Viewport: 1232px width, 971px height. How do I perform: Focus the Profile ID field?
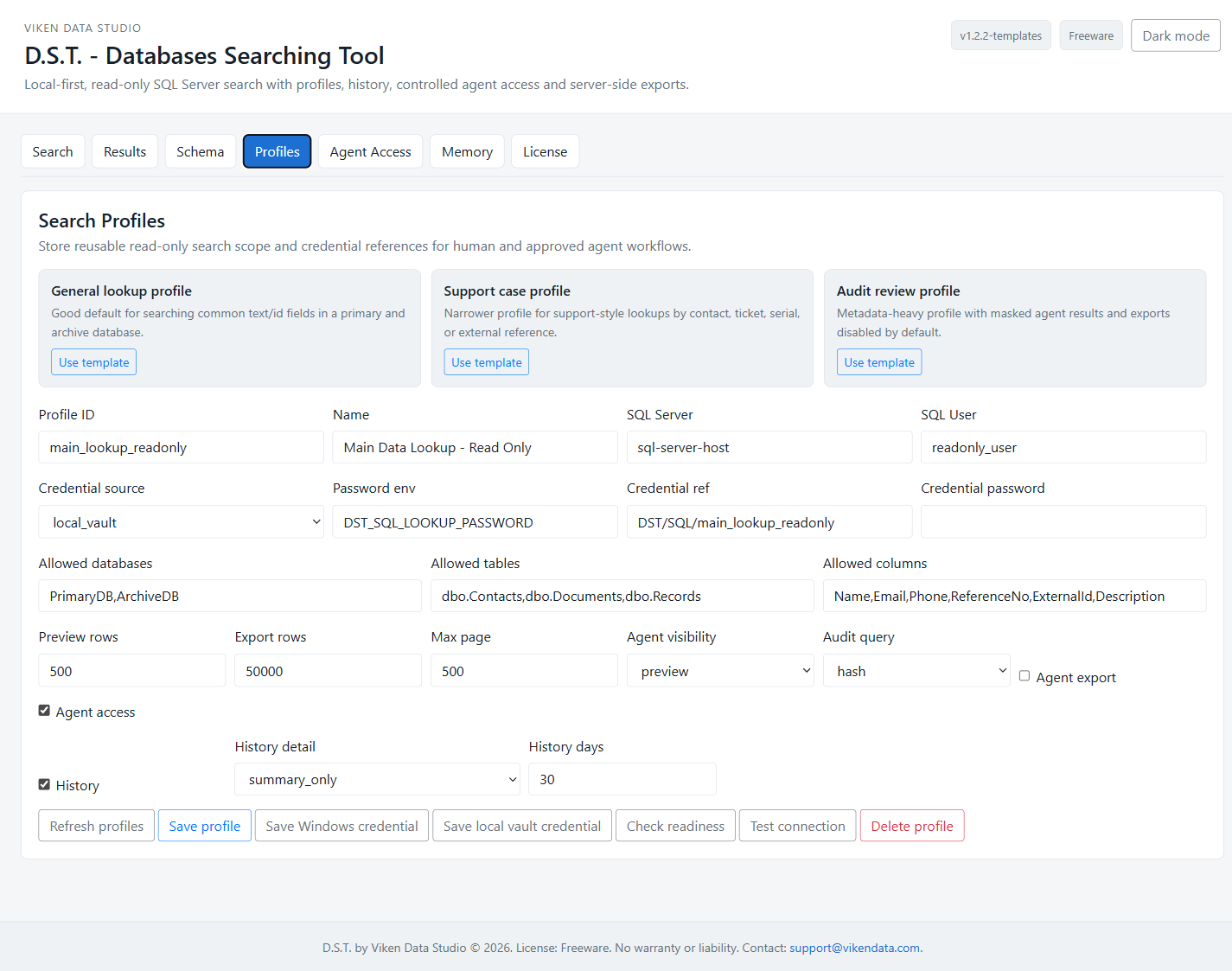pyautogui.click(x=182, y=447)
